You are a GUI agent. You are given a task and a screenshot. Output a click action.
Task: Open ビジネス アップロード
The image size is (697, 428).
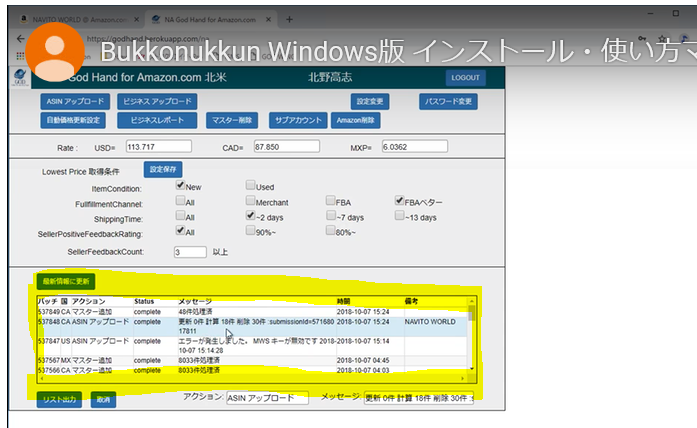point(157,101)
